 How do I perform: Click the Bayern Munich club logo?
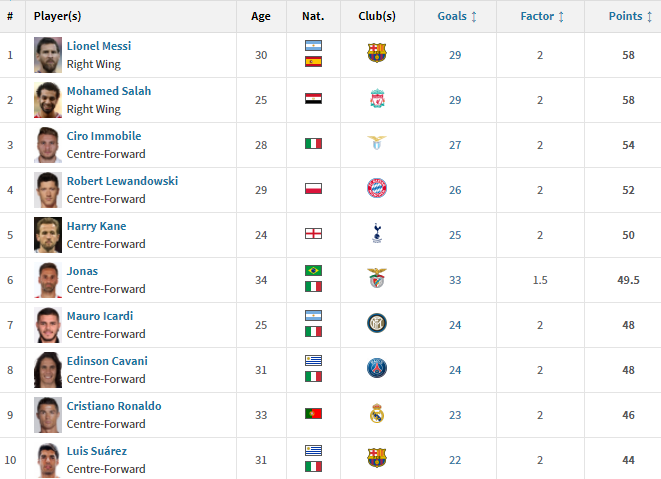click(377, 188)
